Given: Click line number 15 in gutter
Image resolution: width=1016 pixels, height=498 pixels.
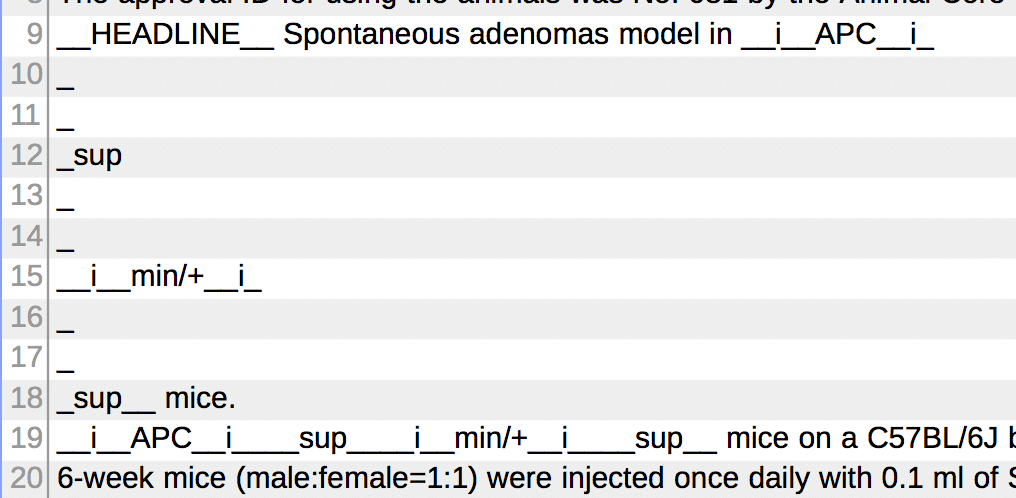Looking at the screenshot, I should click(x=27, y=277).
